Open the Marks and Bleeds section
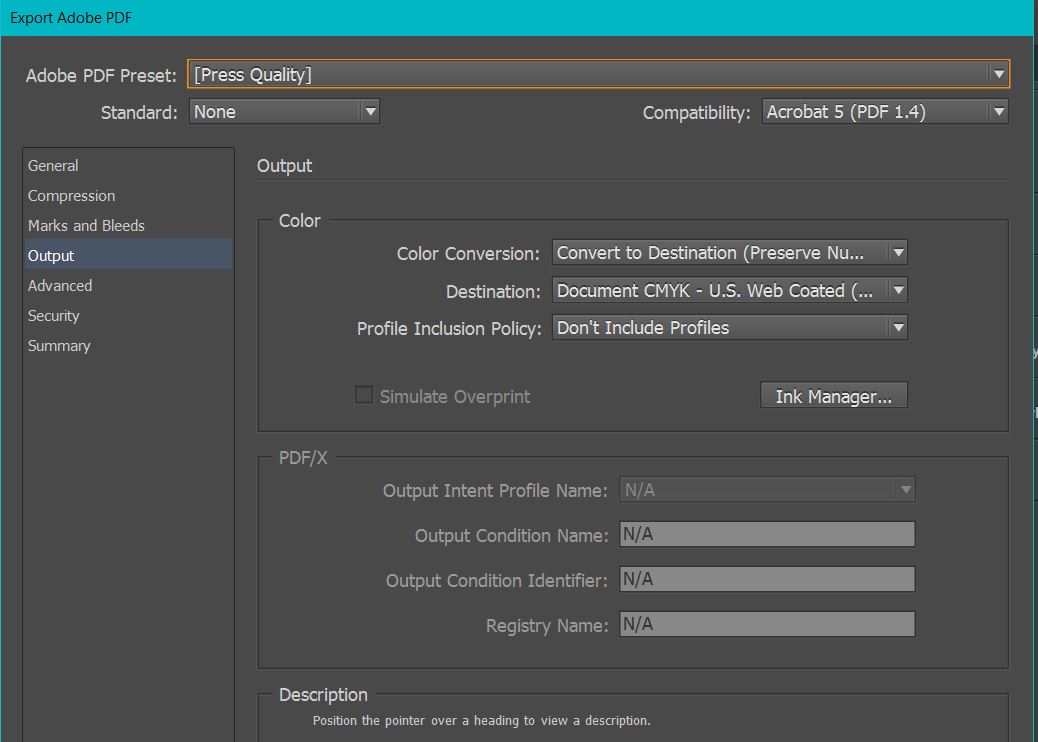Screen dimensions: 1038x742 coord(86,226)
